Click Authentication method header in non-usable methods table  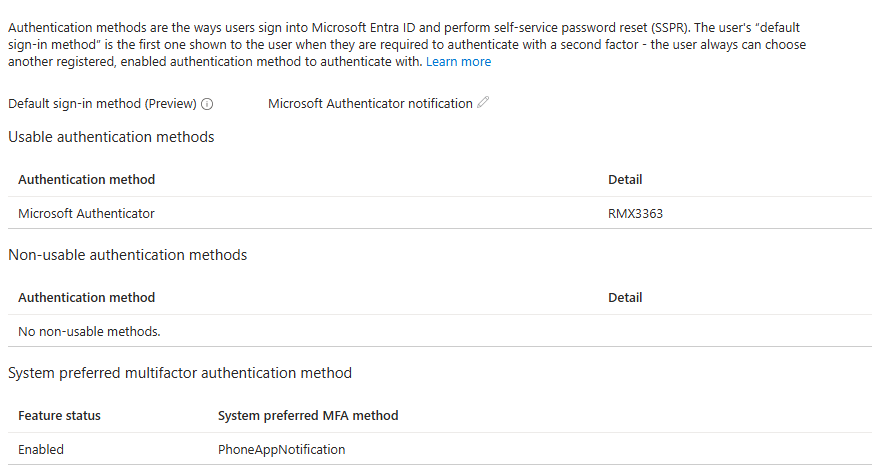coord(87,298)
